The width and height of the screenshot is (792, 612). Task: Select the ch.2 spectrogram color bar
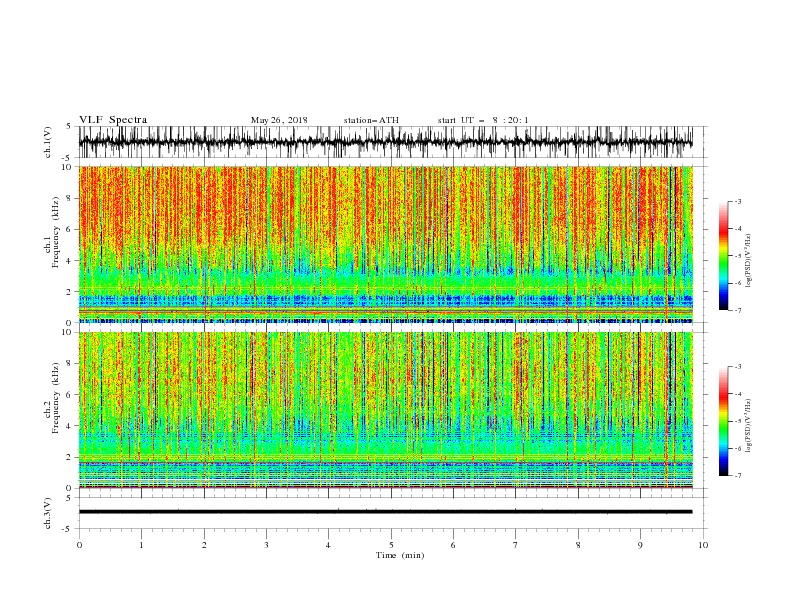coord(723,421)
